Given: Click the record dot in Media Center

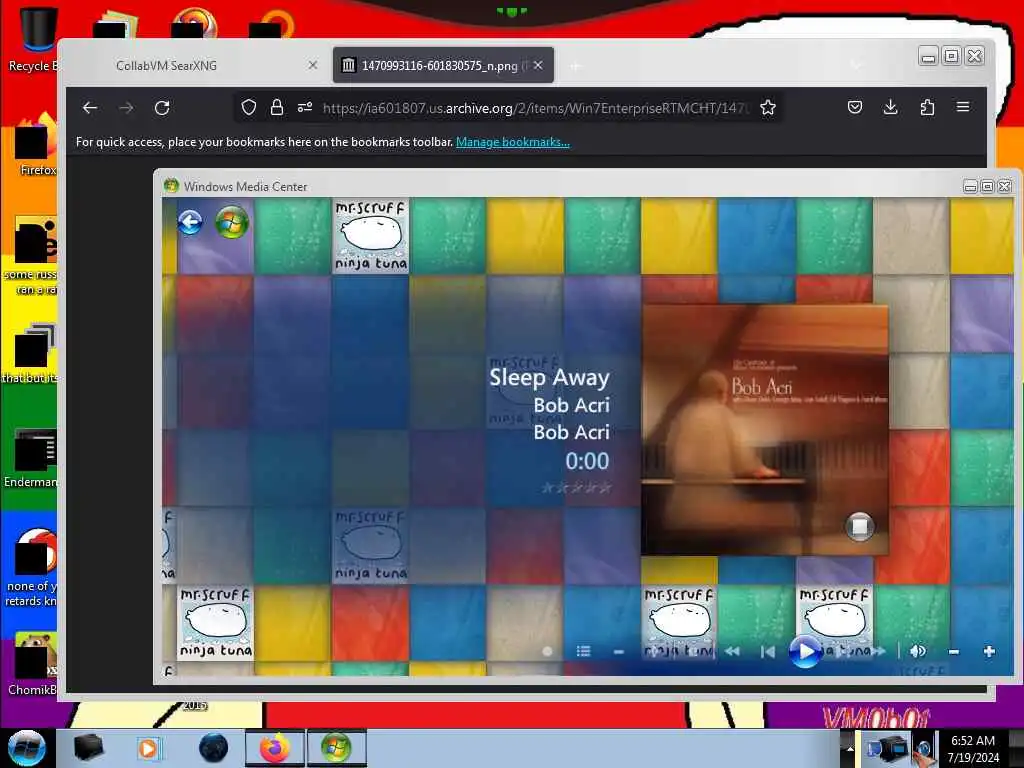Looking at the screenshot, I should [547, 651].
